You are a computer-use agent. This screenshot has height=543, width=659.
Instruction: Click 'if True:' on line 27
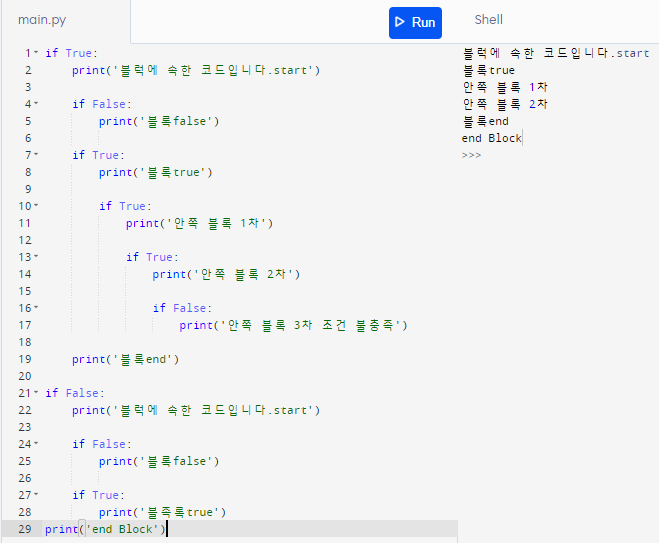(x=98, y=495)
